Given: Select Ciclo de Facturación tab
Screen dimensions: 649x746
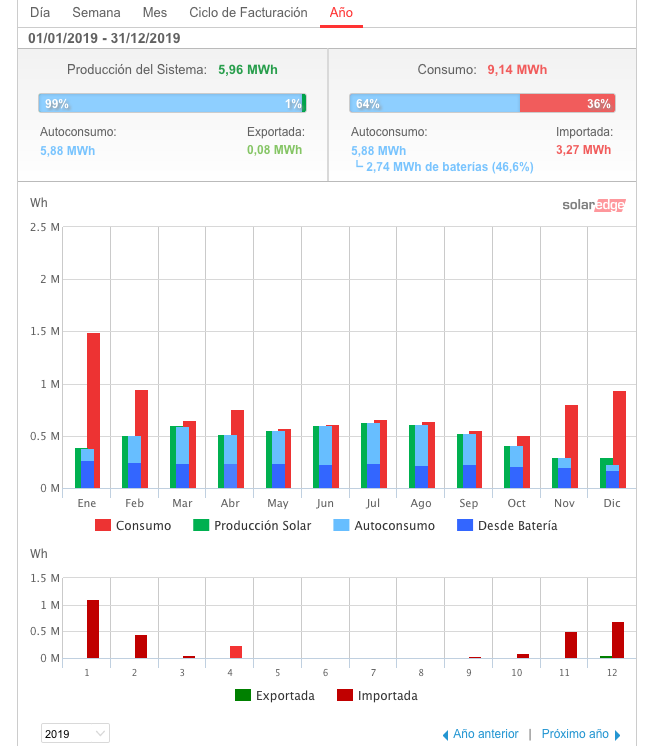Looking at the screenshot, I should pyautogui.click(x=248, y=12).
